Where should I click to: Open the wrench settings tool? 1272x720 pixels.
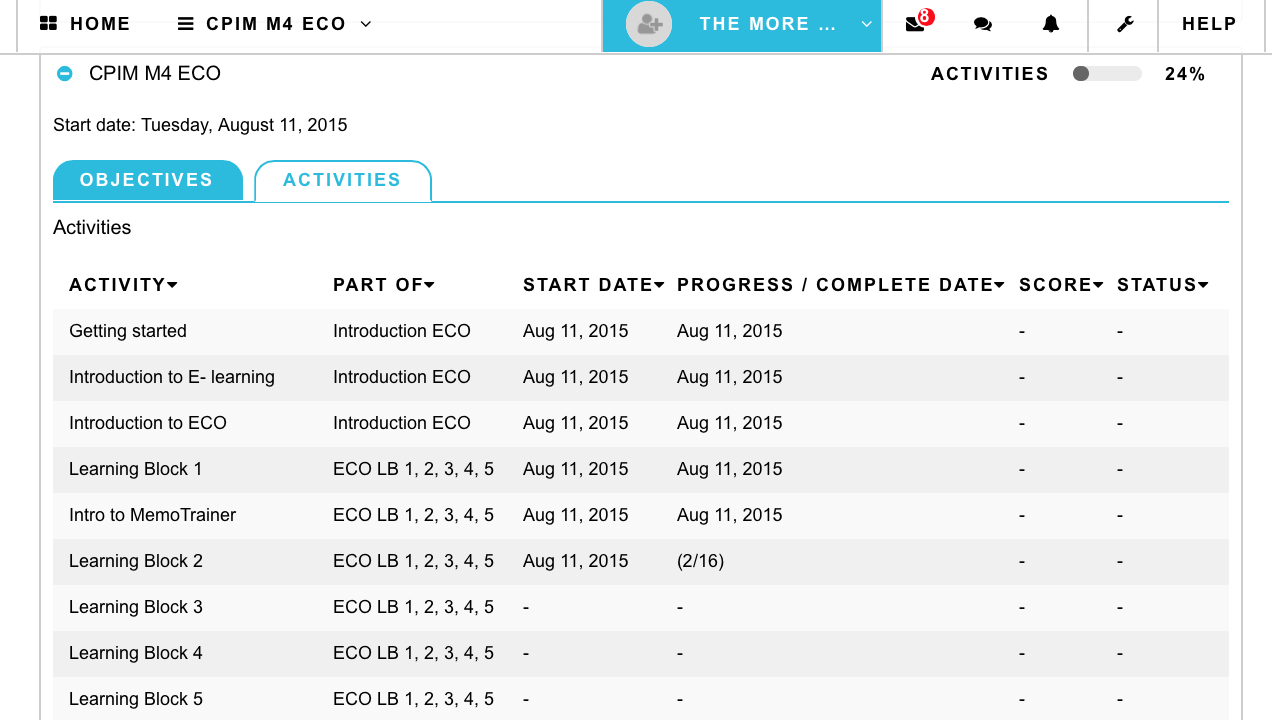click(1125, 24)
